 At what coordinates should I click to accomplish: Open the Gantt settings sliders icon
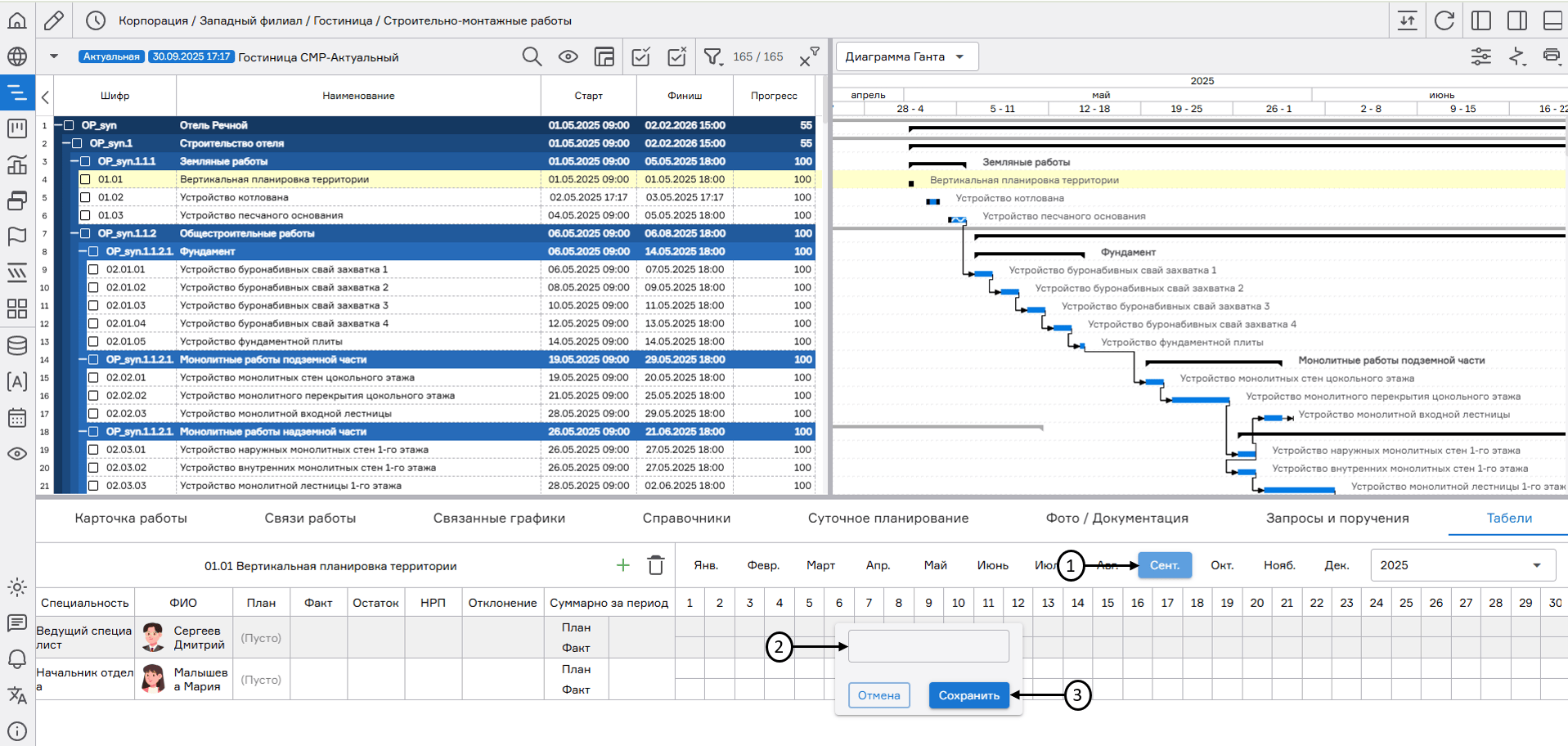pyautogui.click(x=1480, y=56)
